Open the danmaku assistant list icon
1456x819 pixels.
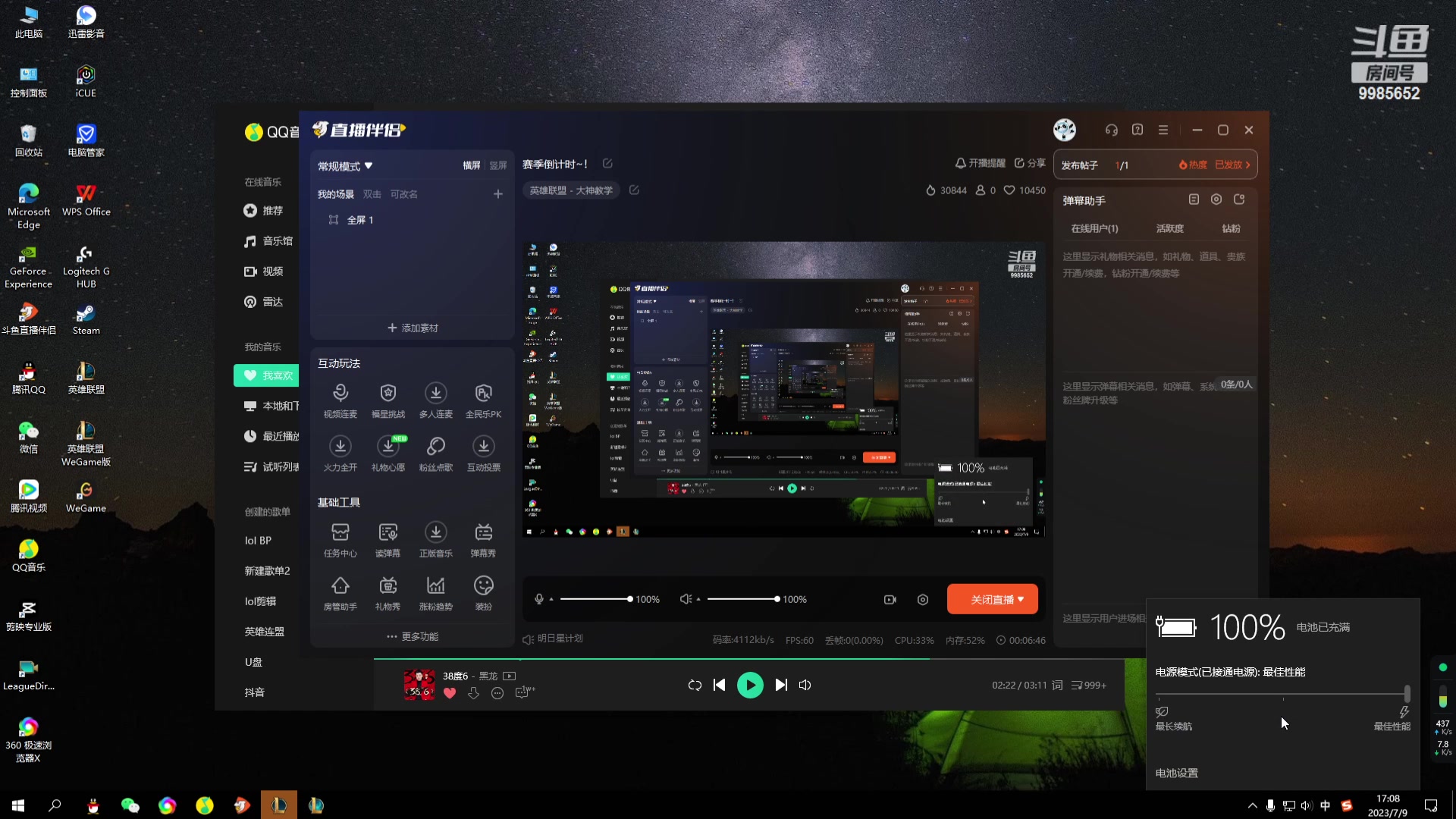pyautogui.click(x=1194, y=199)
